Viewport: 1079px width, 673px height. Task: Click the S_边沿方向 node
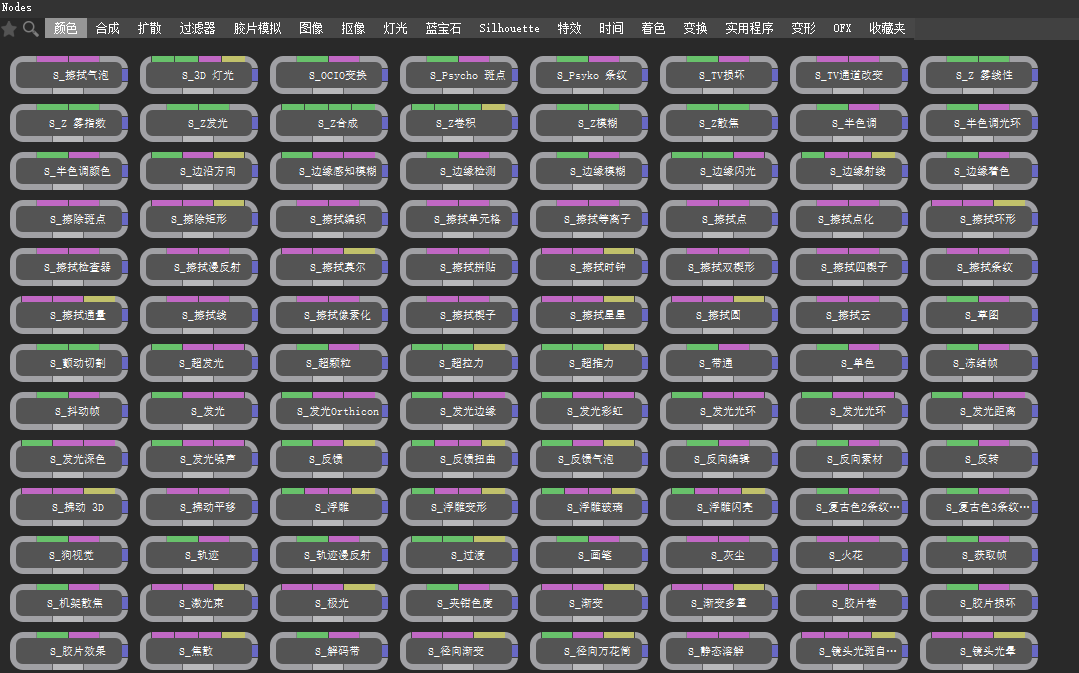tap(199, 171)
